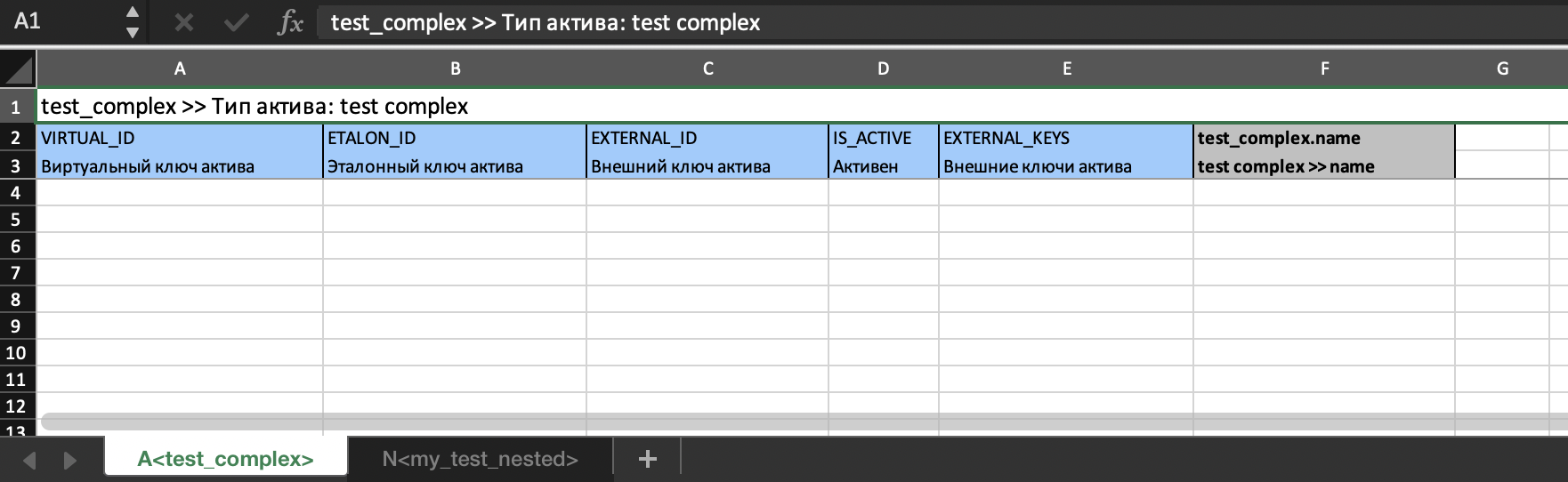Click the select all corner triangle
The width and height of the screenshot is (1568, 482).
(x=18, y=68)
